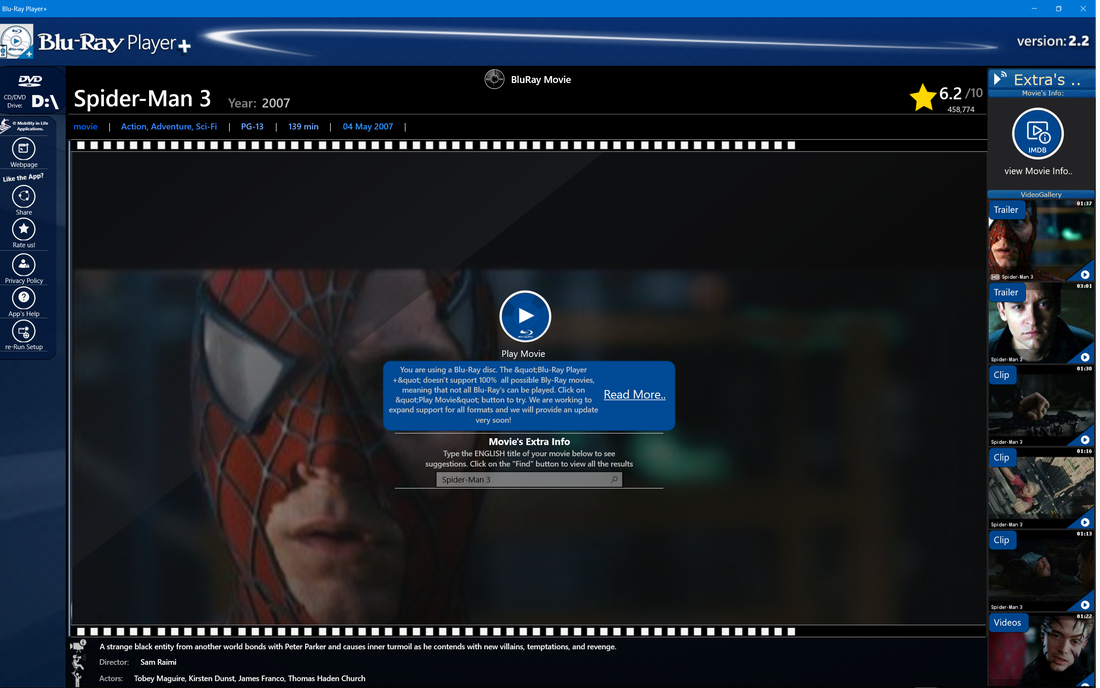Open the IMDB view Movie Info icon
The width and height of the screenshot is (1100, 688).
[1037, 133]
